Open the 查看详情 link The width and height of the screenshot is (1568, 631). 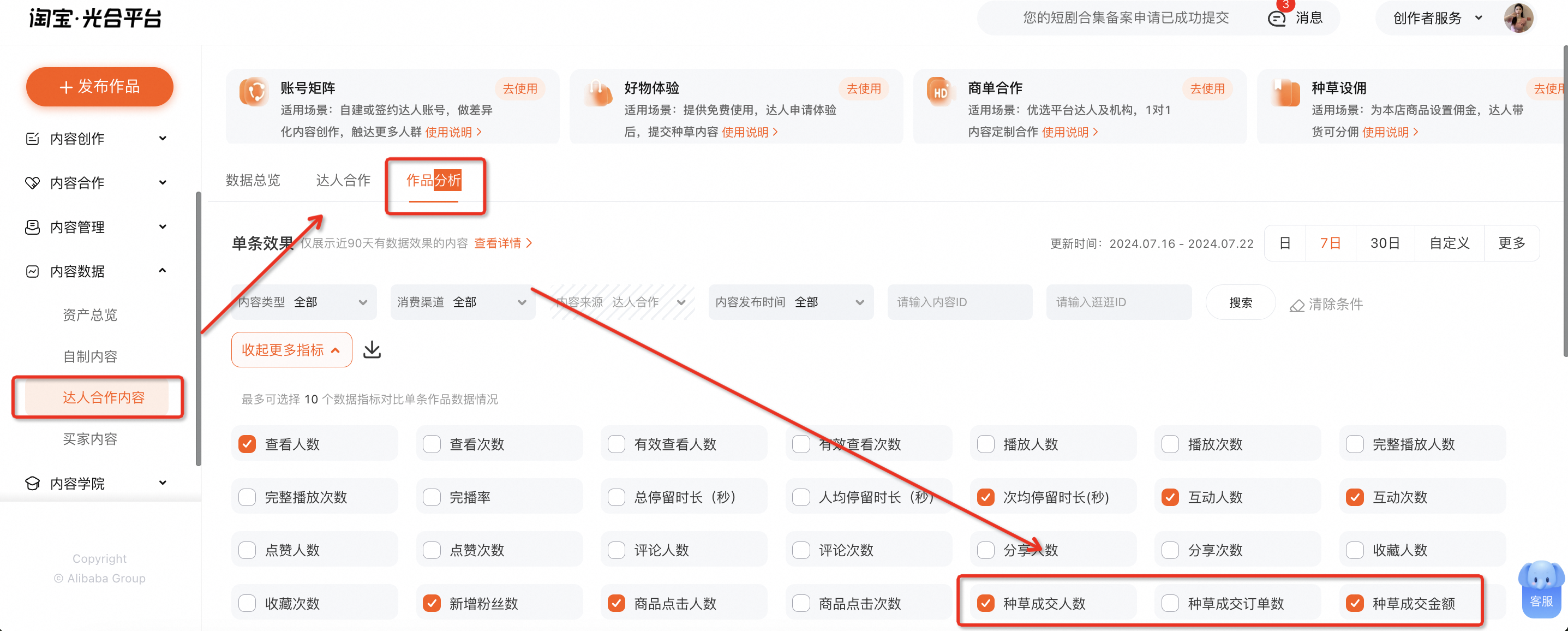504,243
